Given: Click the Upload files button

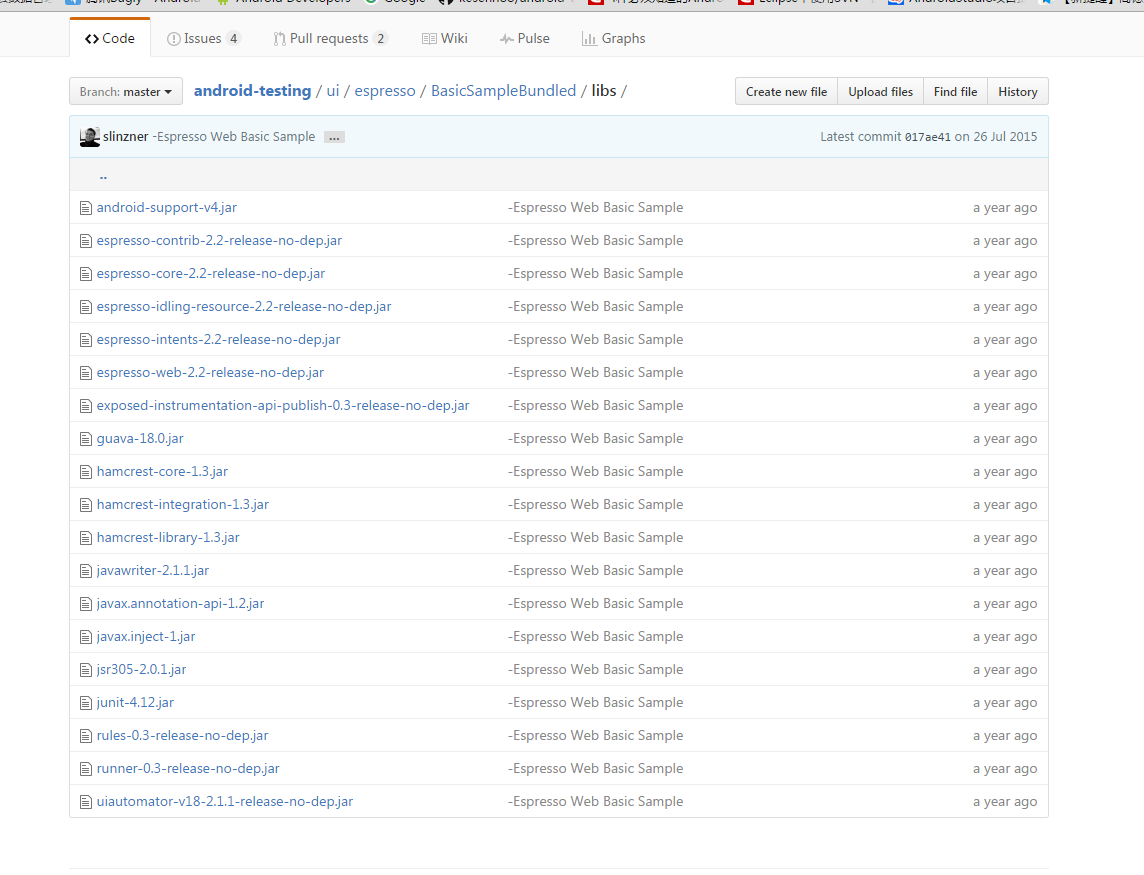Looking at the screenshot, I should 880,92.
